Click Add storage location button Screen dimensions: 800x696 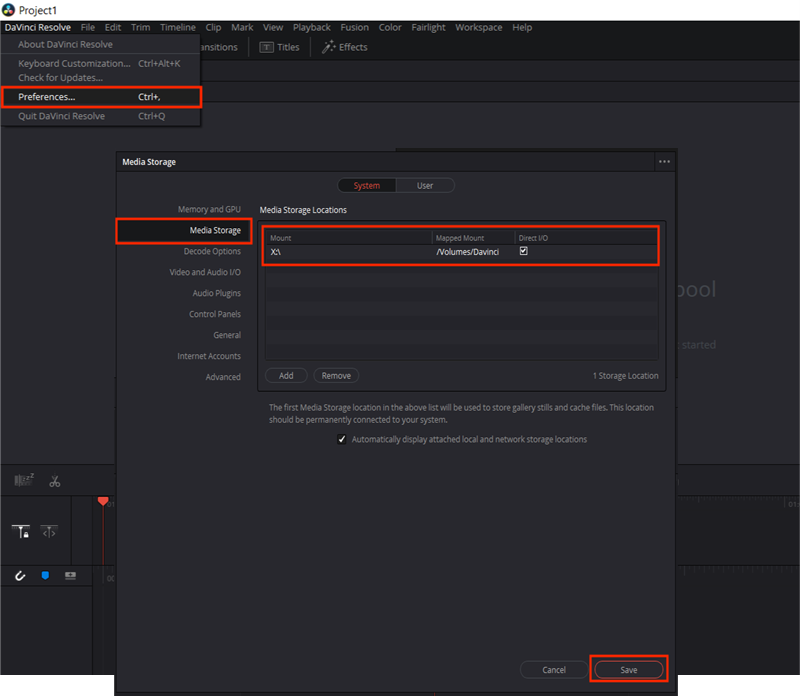click(286, 376)
